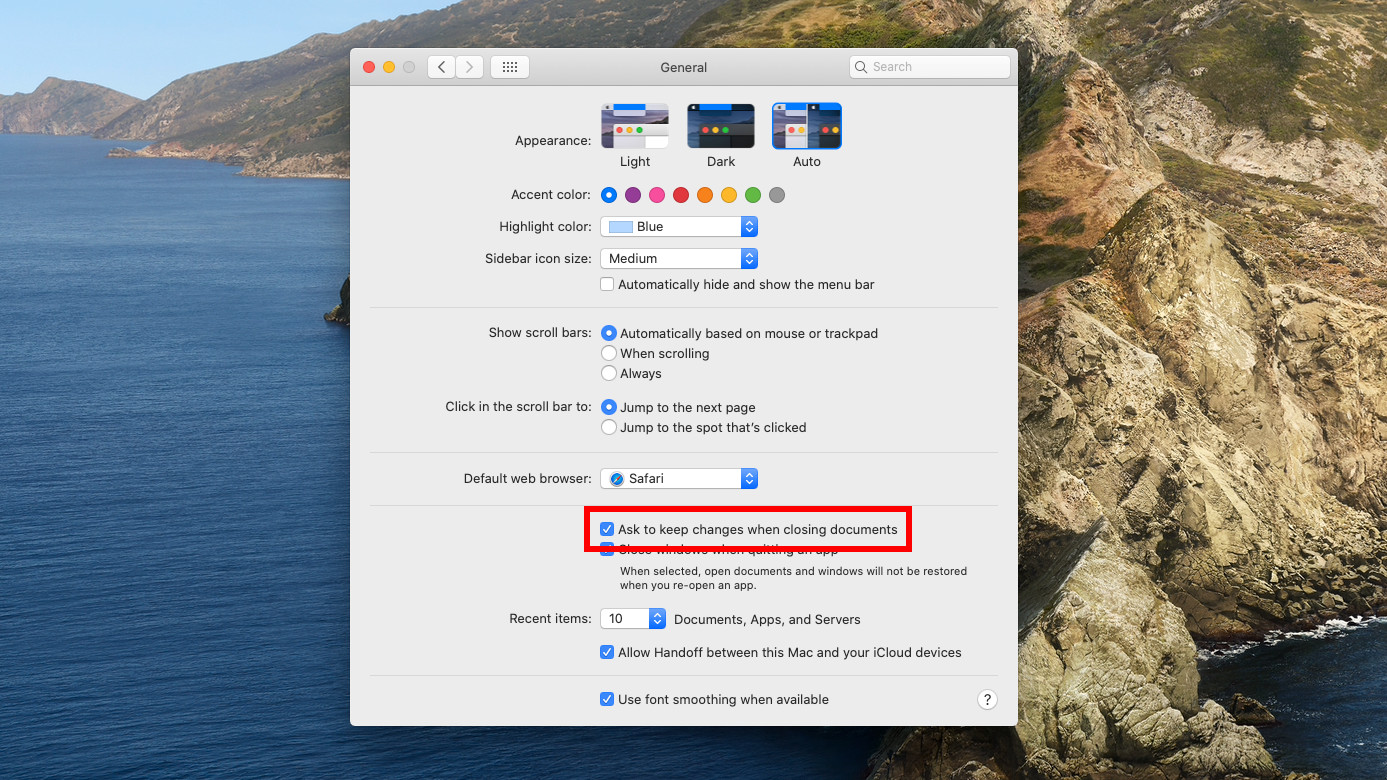
Task: Select the Auto appearance thumbnail
Action: (x=807, y=126)
